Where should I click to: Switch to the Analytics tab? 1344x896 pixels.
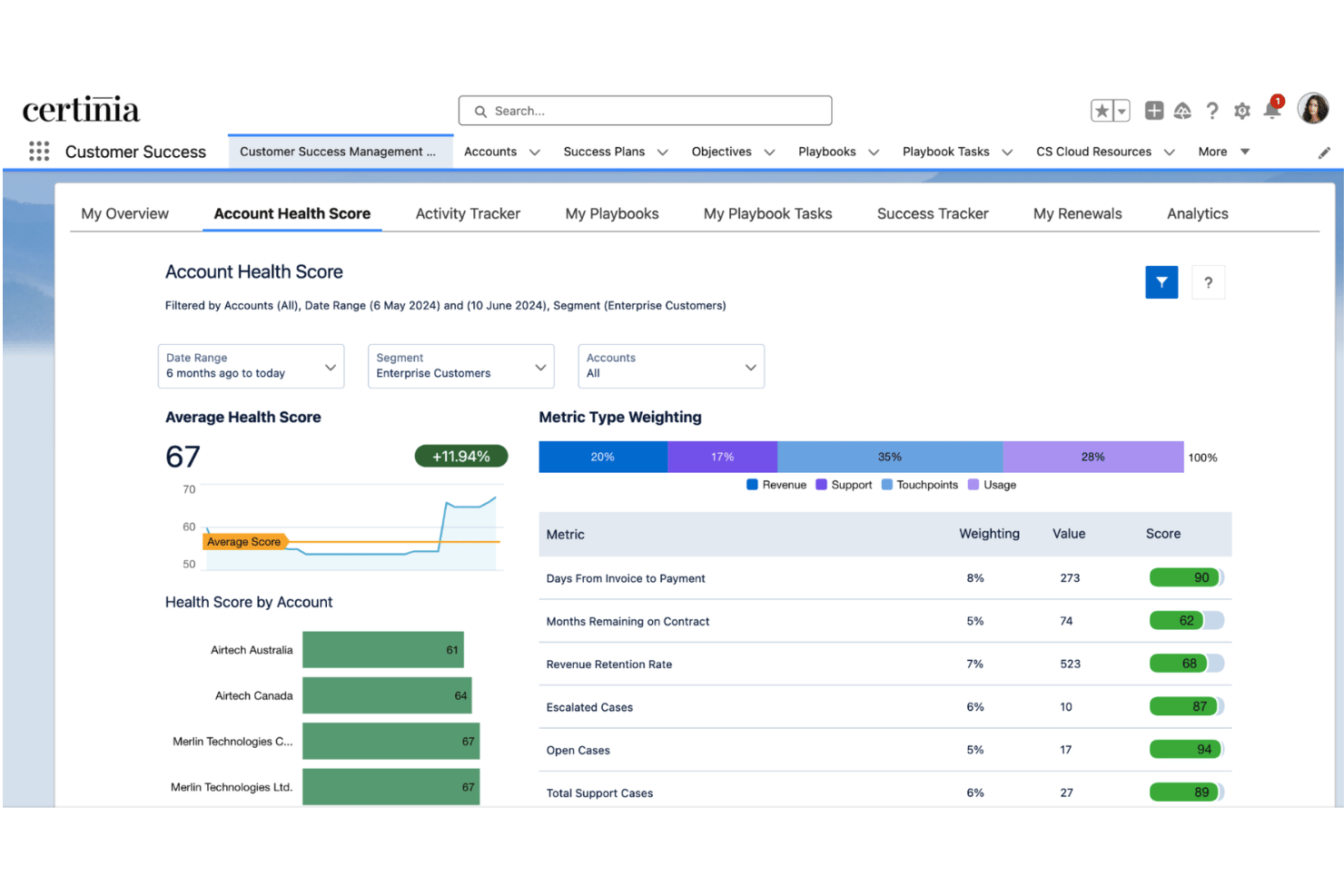tap(1197, 213)
